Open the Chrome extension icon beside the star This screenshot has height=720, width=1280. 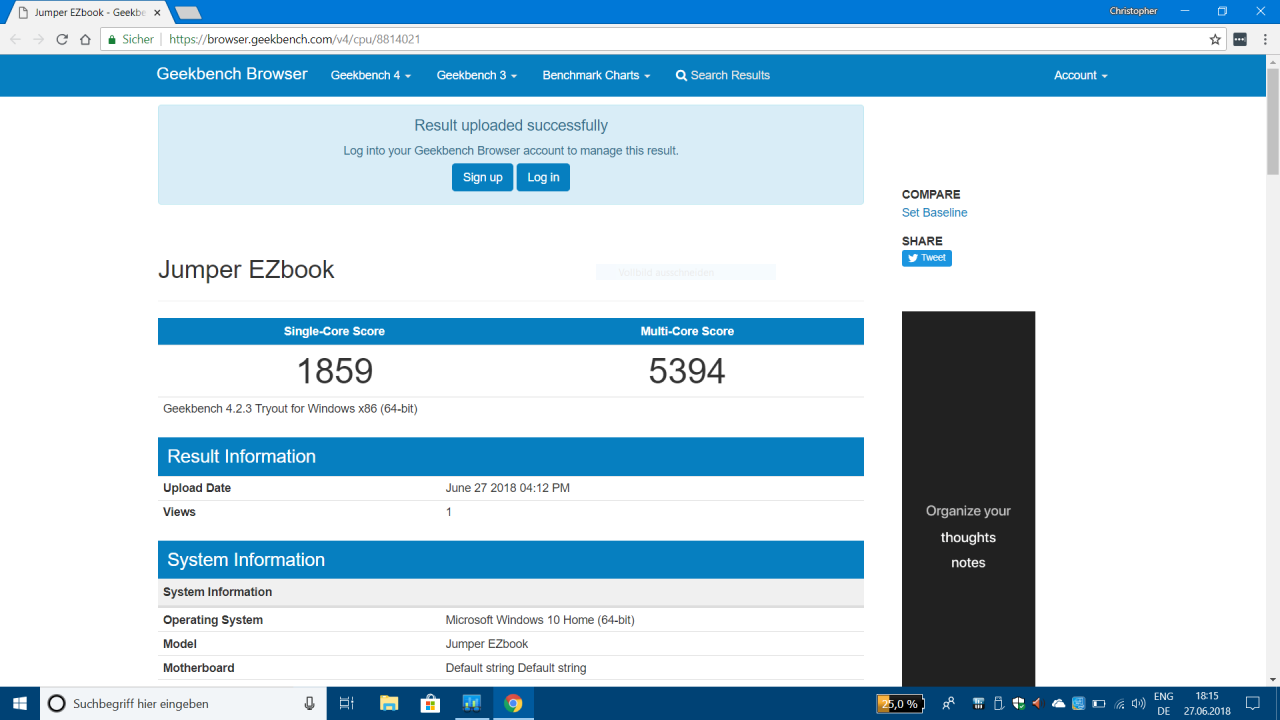coord(1240,39)
